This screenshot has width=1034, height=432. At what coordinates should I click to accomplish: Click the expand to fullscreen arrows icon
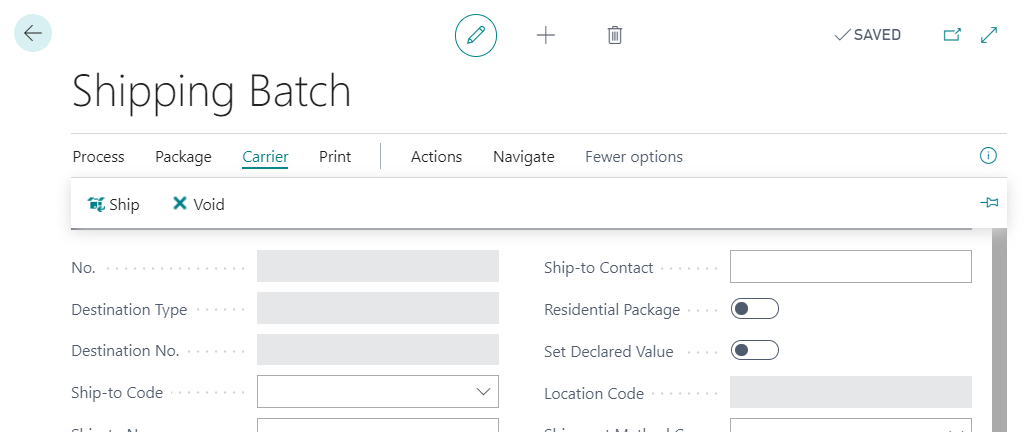pyautogui.click(x=989, y=35)
